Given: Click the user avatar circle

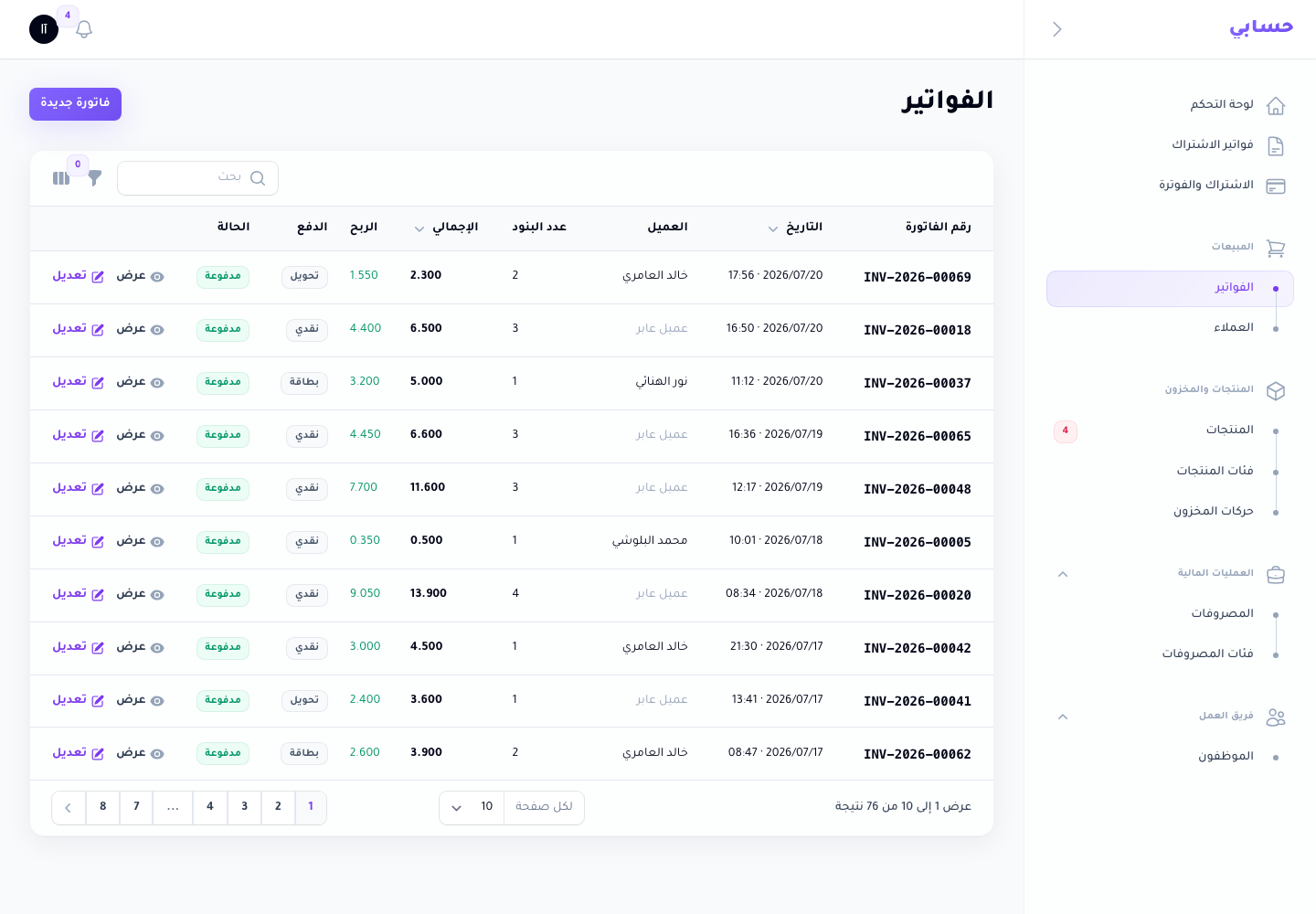Looking at the screenshot, I should point(44,29).
